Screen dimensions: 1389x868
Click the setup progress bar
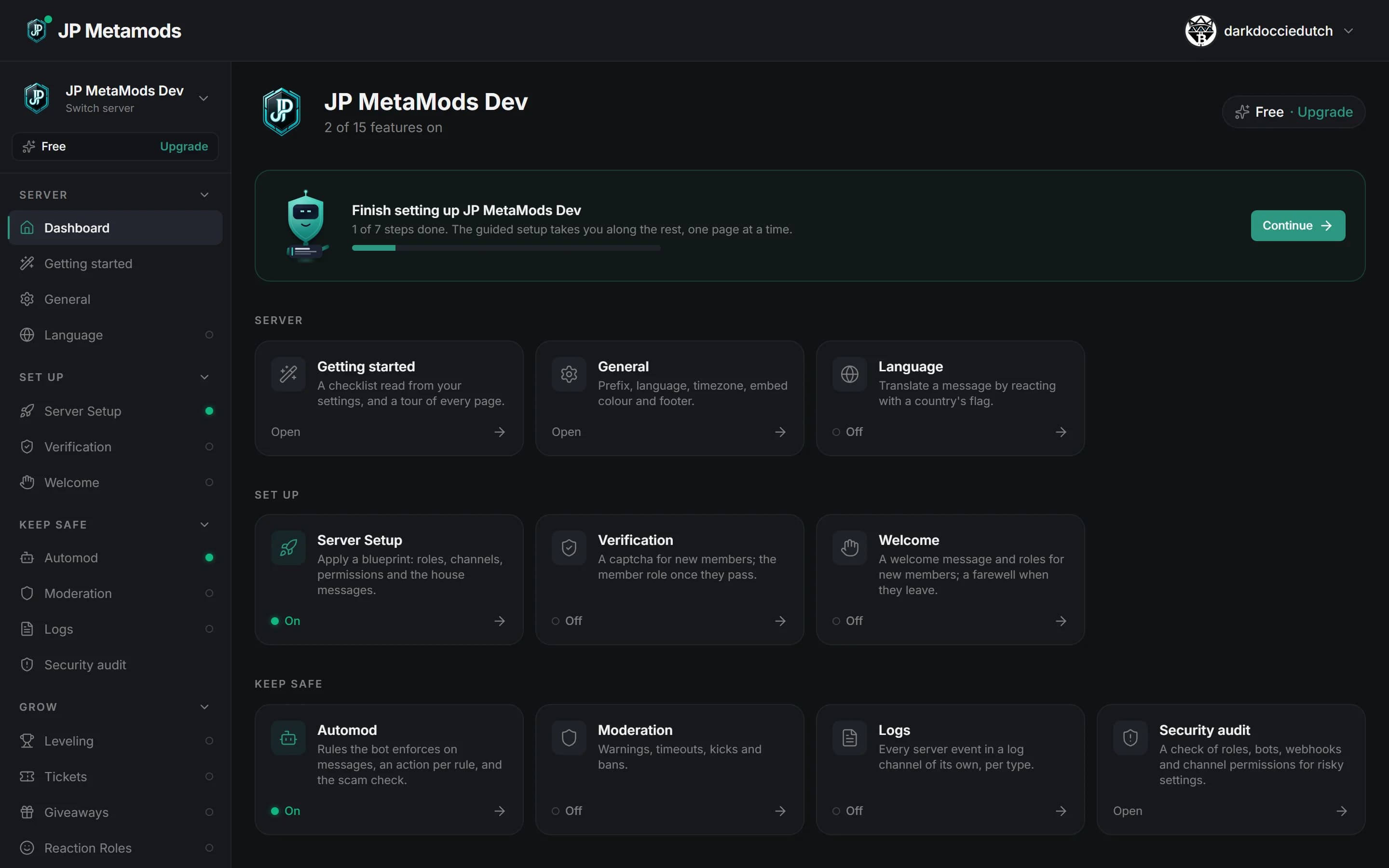click(x=505, y=248)
